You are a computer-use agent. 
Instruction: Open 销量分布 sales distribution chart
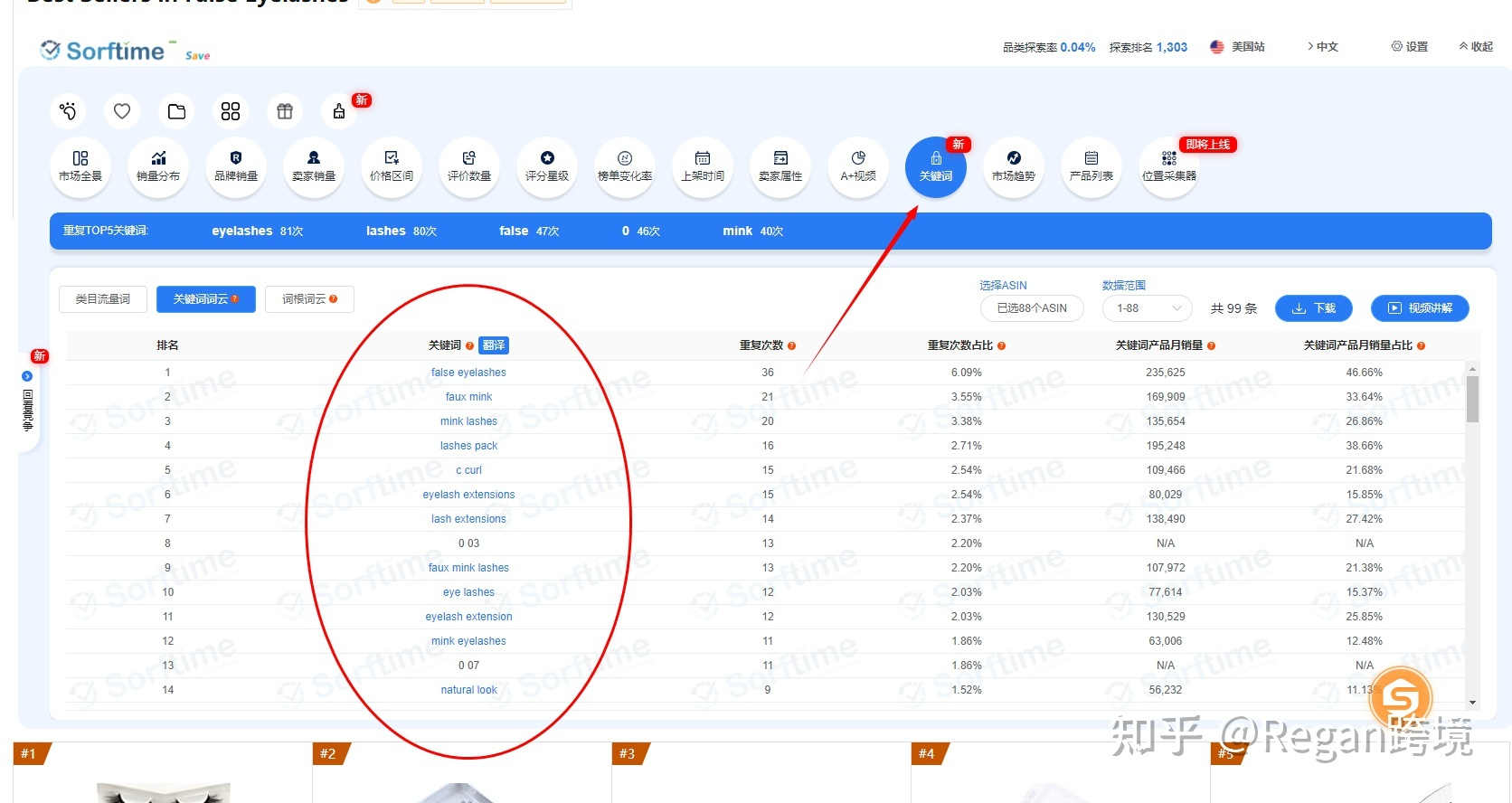158,166
